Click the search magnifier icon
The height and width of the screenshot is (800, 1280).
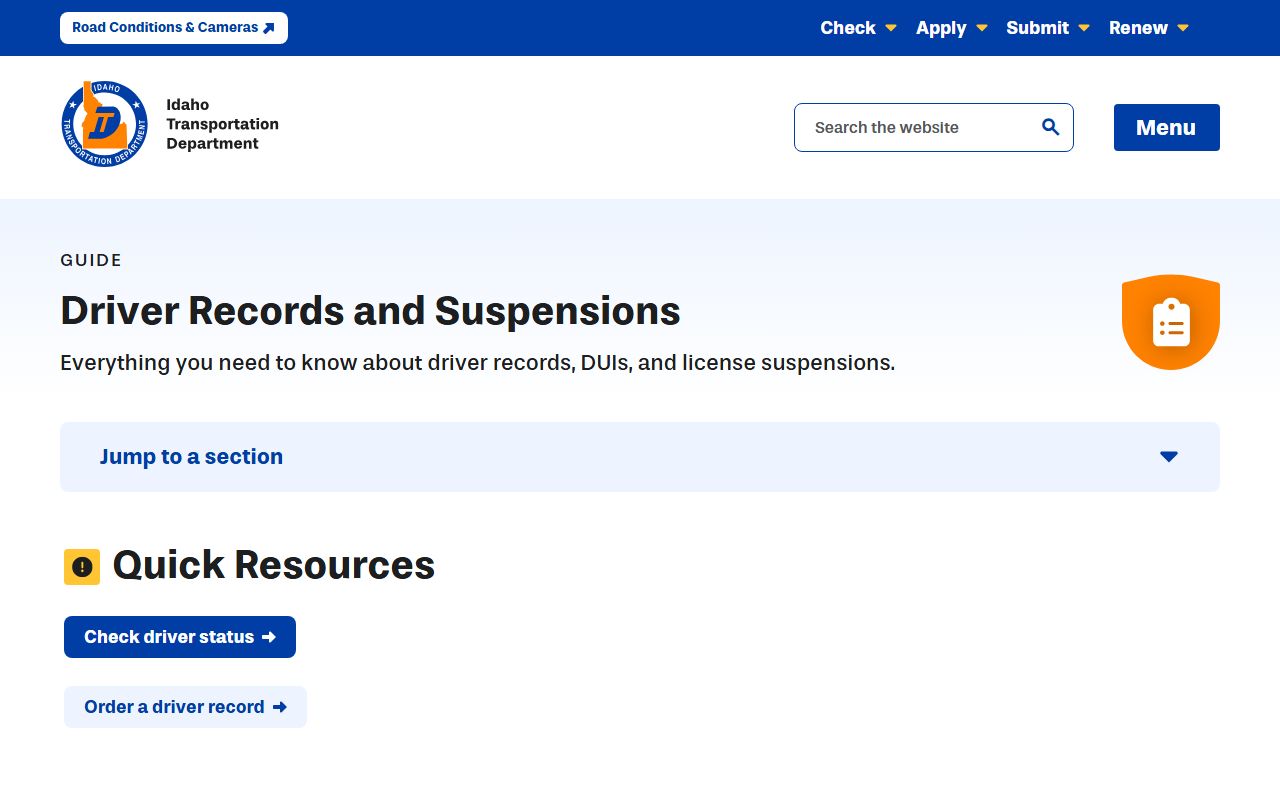[x=1050, y=127]
